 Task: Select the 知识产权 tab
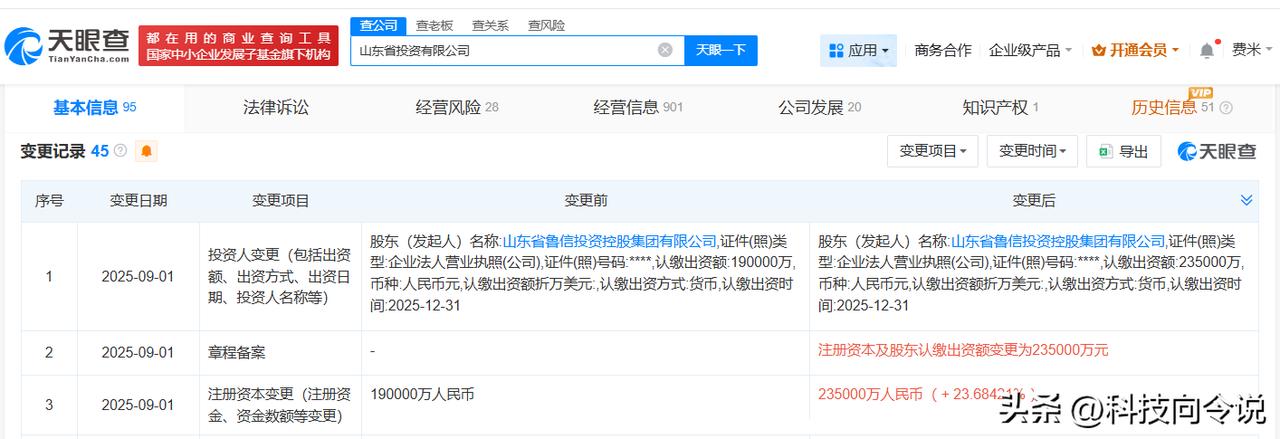(1000, 107)
